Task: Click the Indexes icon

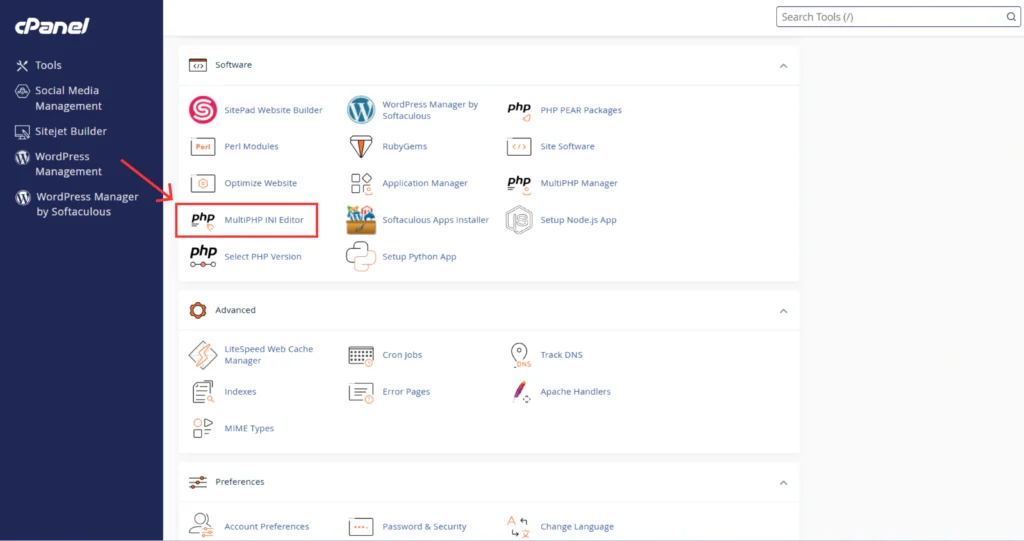Action: [203, 391]
